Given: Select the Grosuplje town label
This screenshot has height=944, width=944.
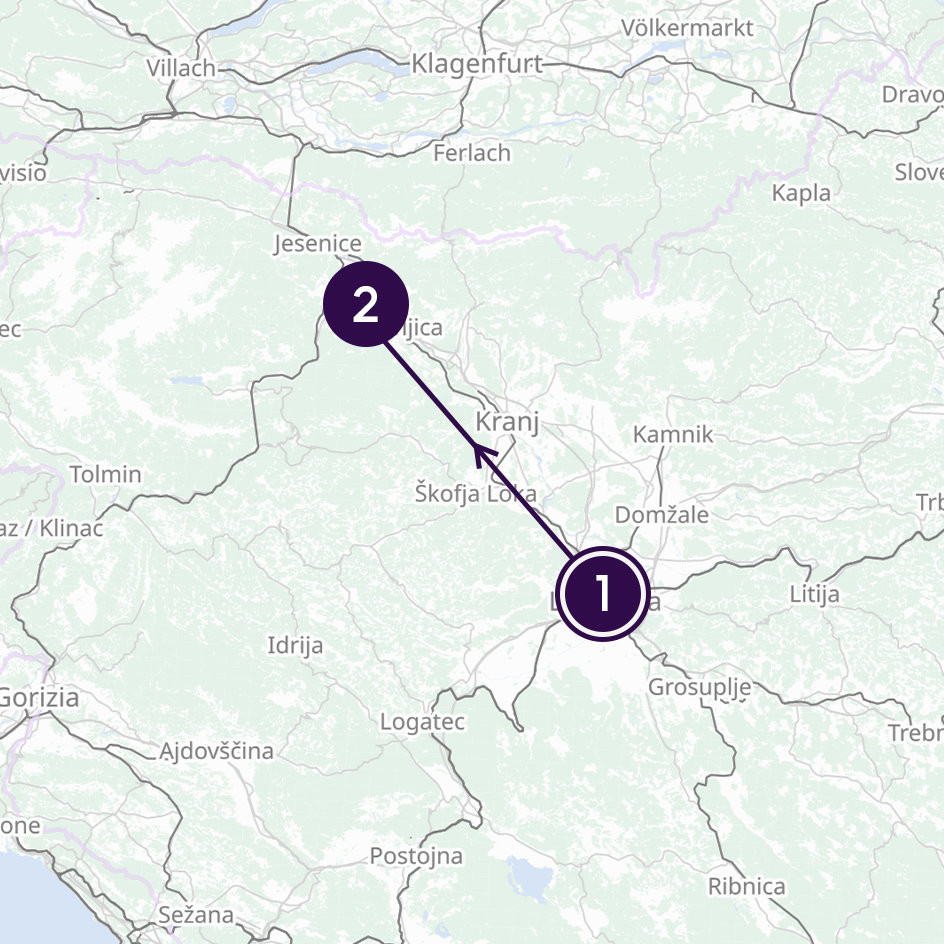Looking at the screenshot, I should click(x=700, y=688).
